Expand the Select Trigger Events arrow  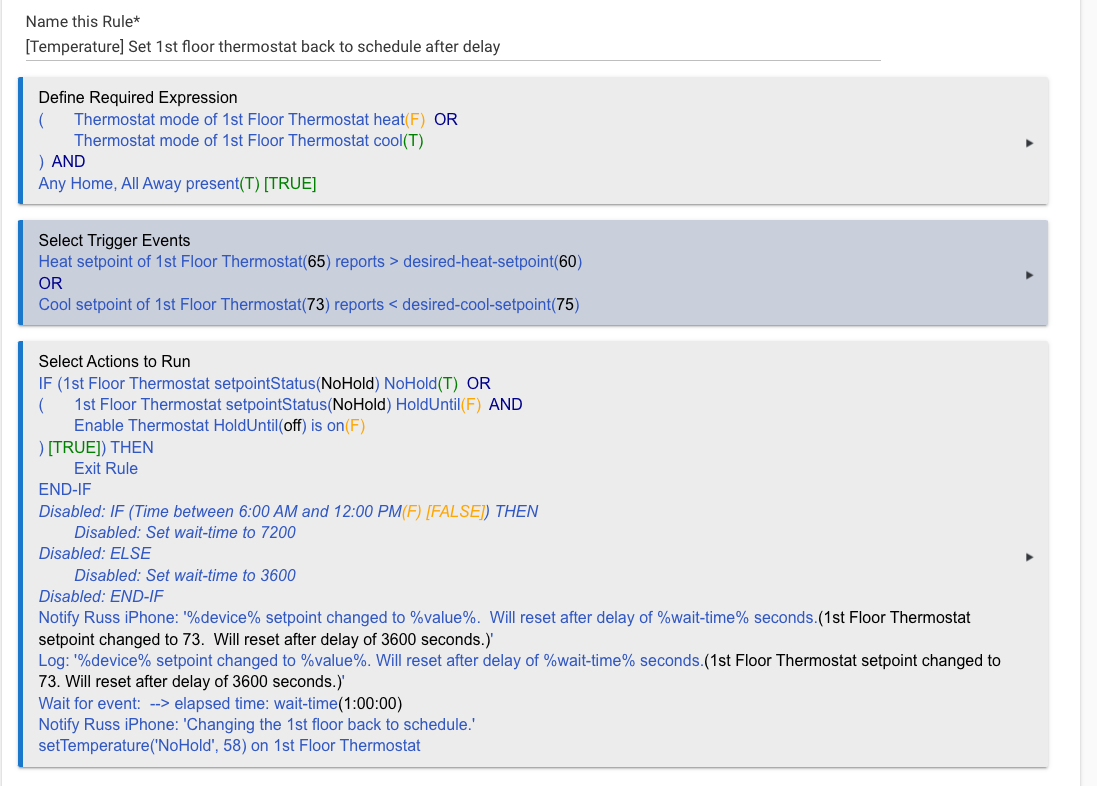tap(1029, 275)
